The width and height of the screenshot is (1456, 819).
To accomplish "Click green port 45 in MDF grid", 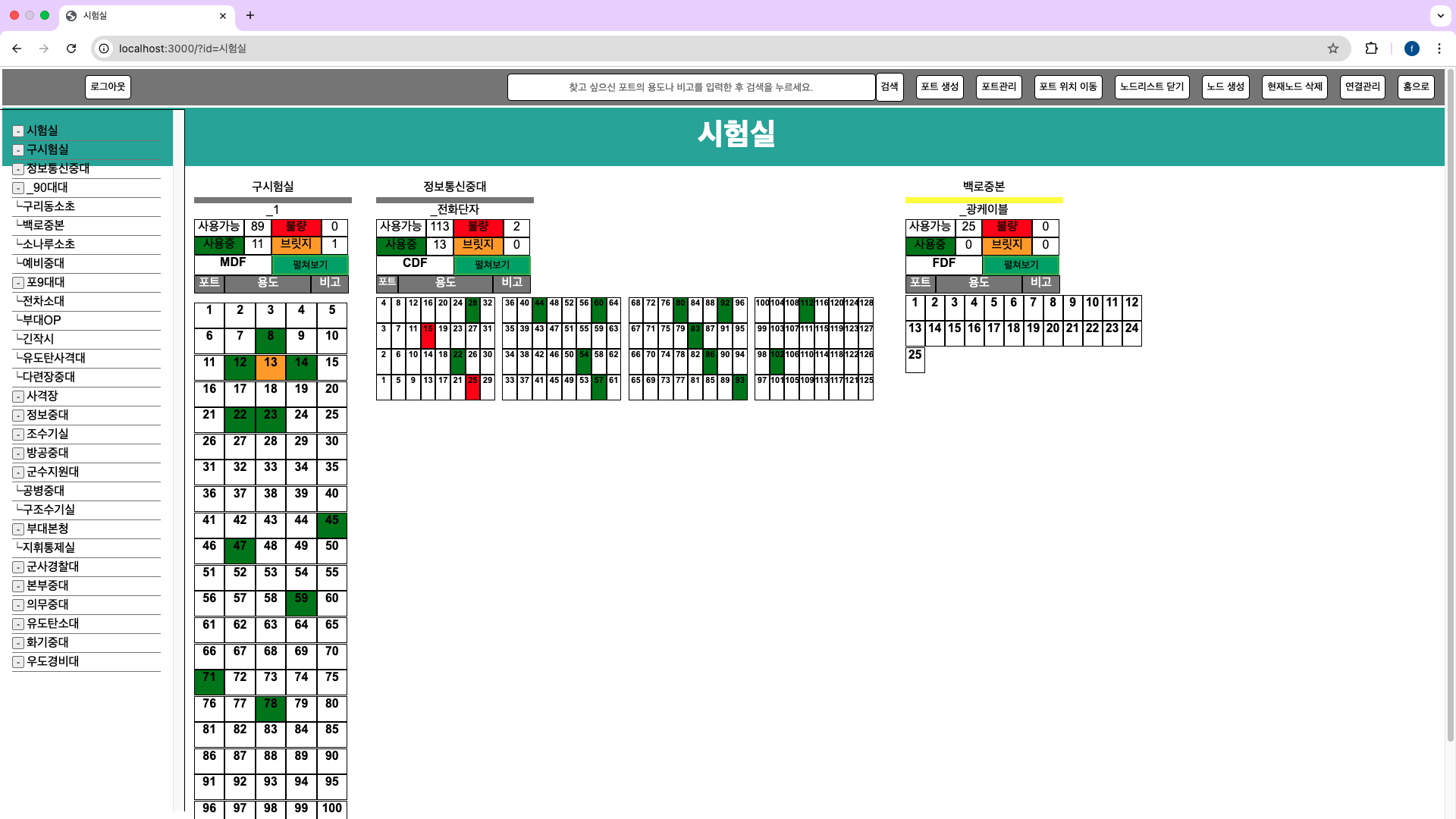I will pos(332,525).
